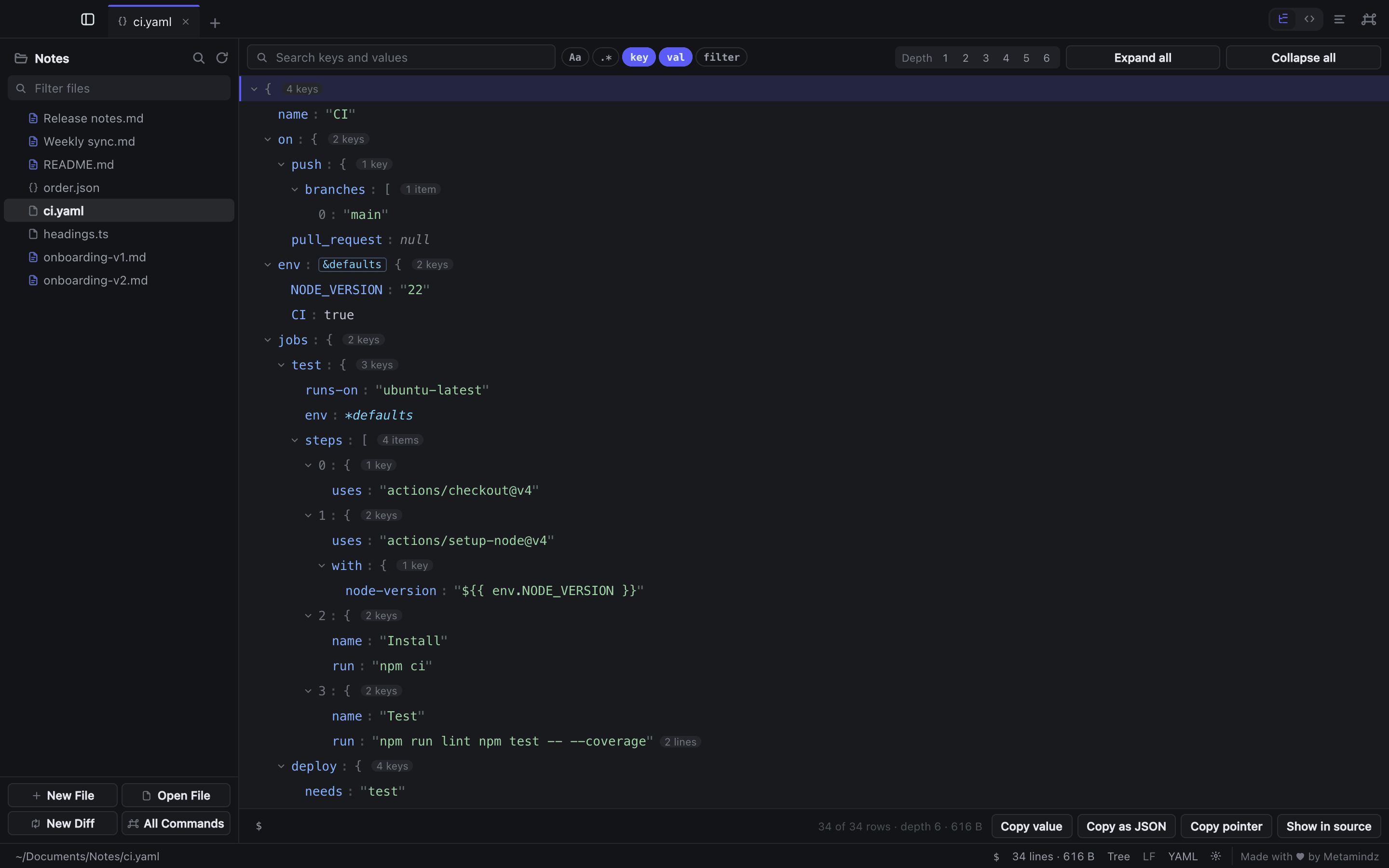
Task: Collapse the jobs node
Action: tap(268, 340)
